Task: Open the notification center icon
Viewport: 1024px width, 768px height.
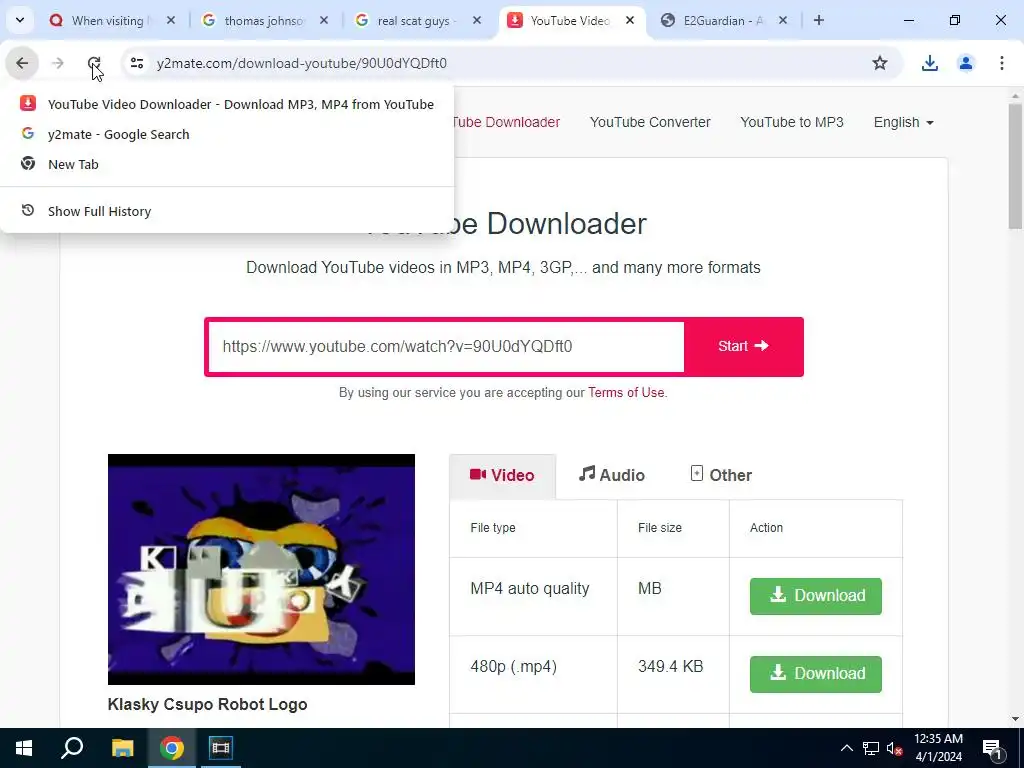Action: pyautogui.click(x=993, y=748)
